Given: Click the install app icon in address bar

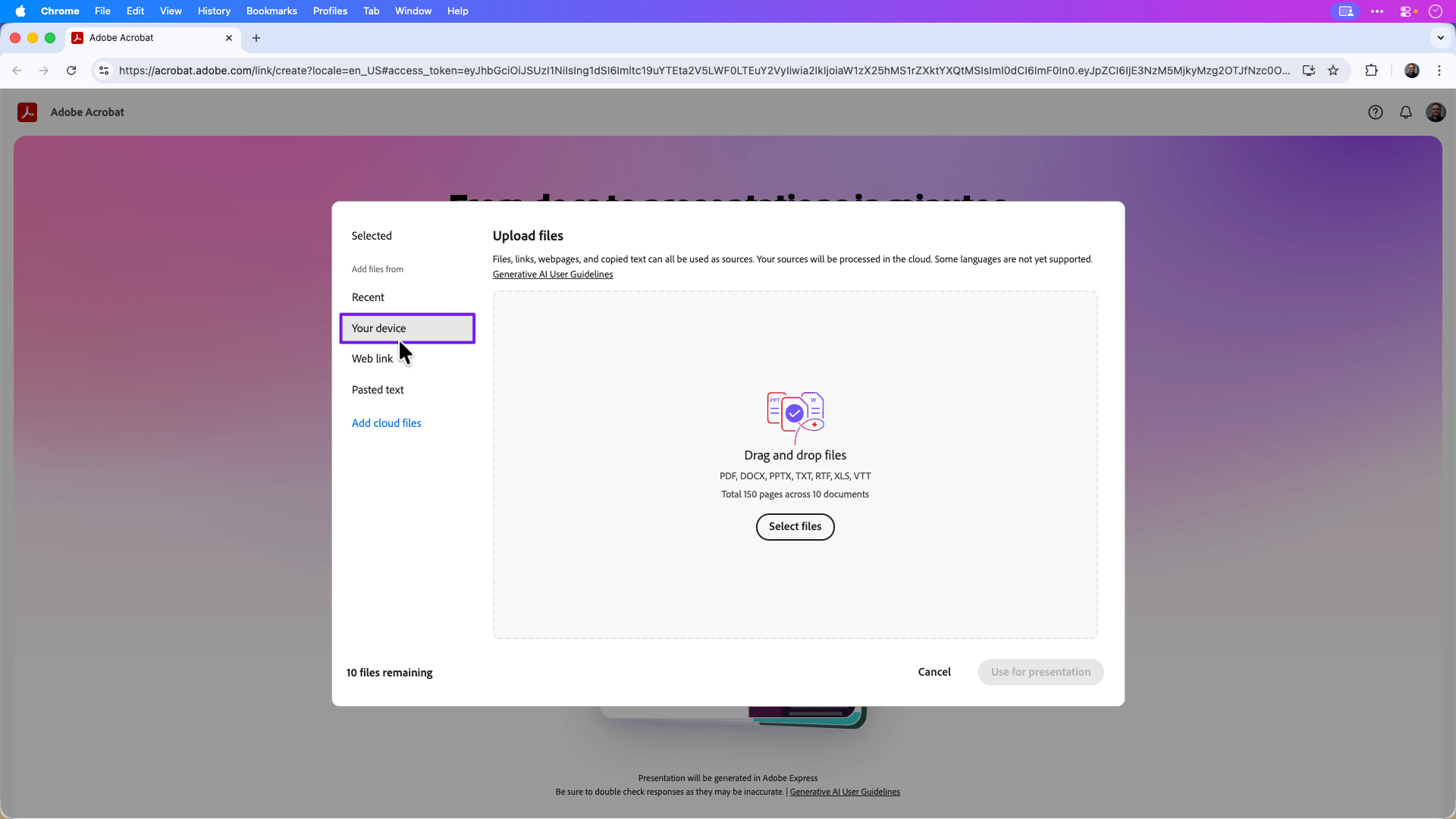Looking at the screenshot, I should (1309, 71).
